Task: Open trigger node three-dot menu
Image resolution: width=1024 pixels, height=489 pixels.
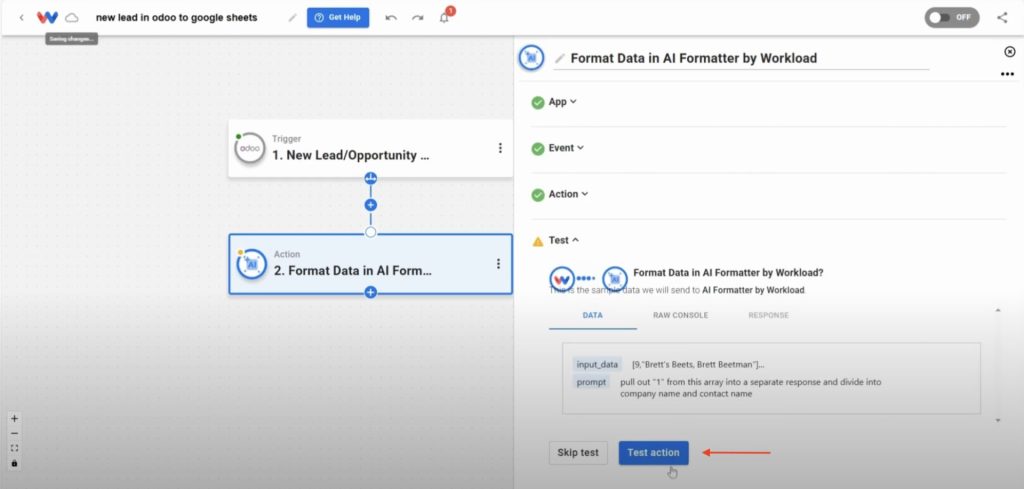Action: [x=500, y=148]
